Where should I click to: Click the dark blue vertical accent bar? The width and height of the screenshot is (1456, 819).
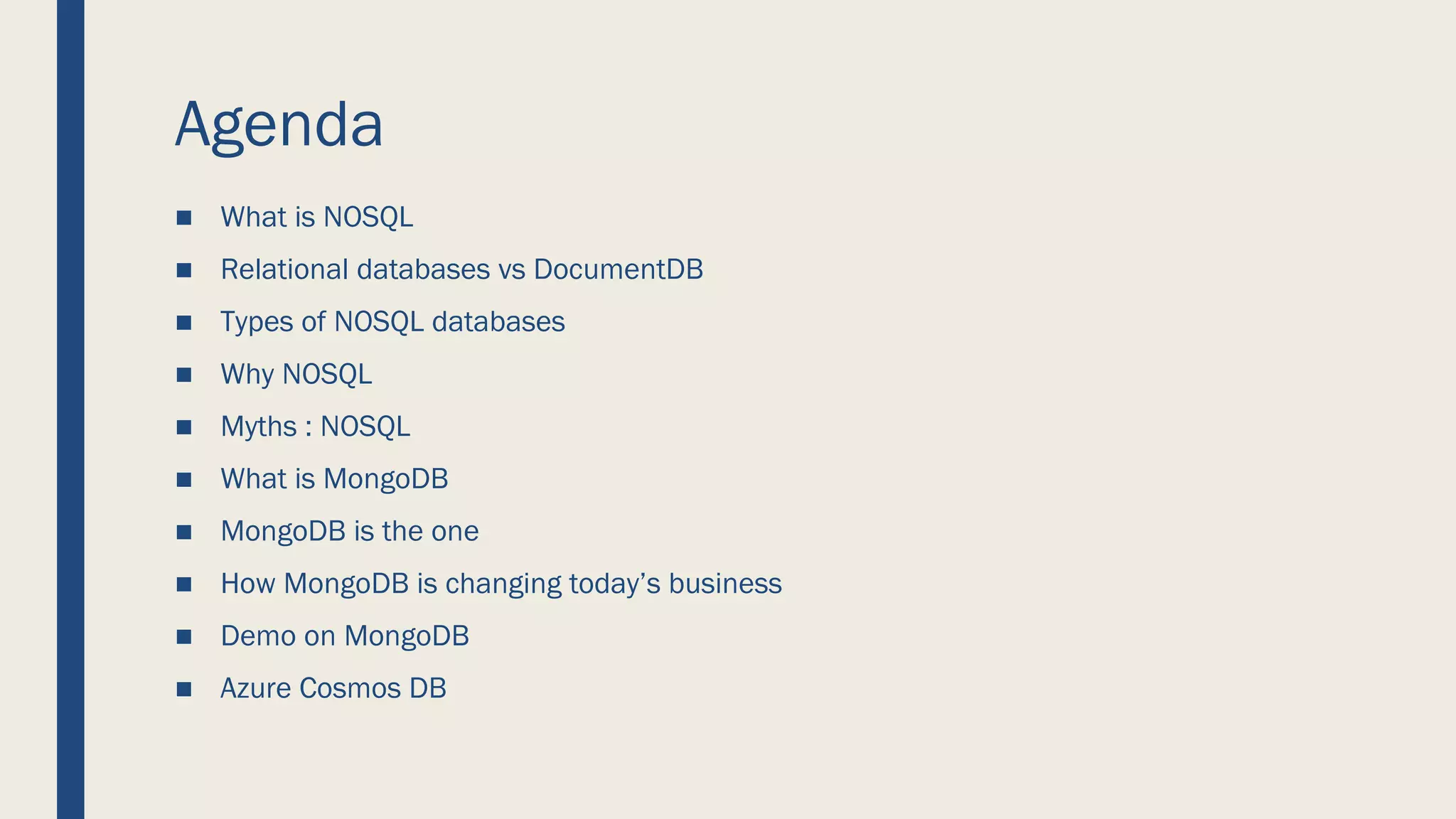(x=70, y=409)
